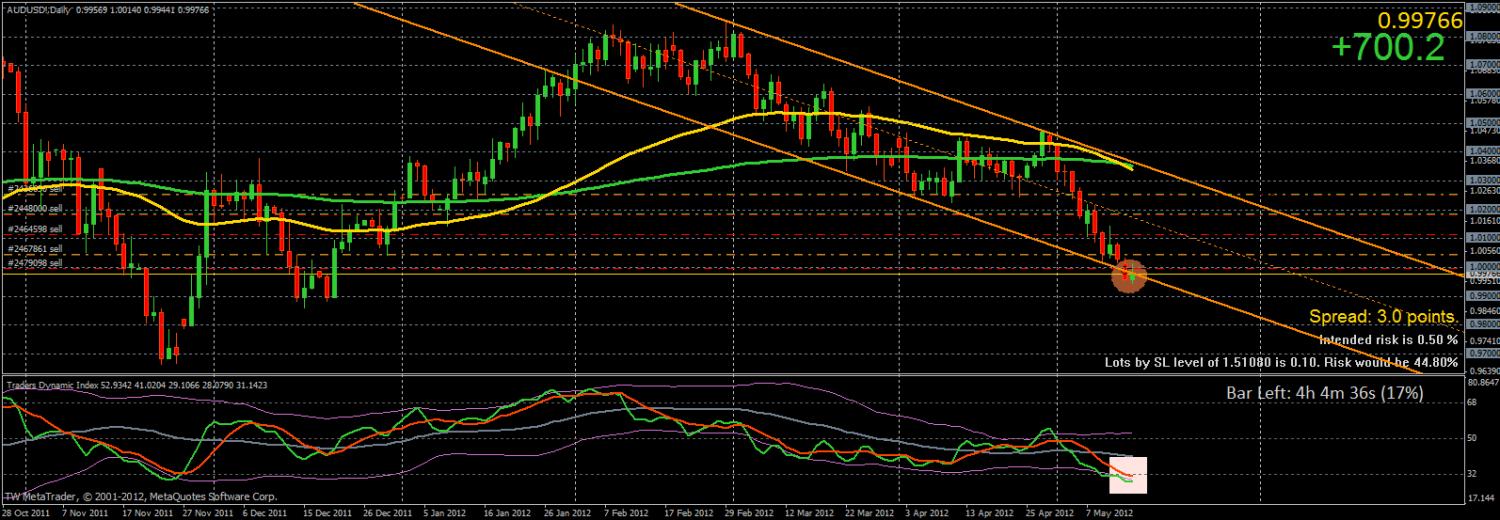Image resolution: width=1500 pixels, height=520 pixels.
Task: Click the 22 Mar 2012 date on time axis
Action: click(869, 511)
